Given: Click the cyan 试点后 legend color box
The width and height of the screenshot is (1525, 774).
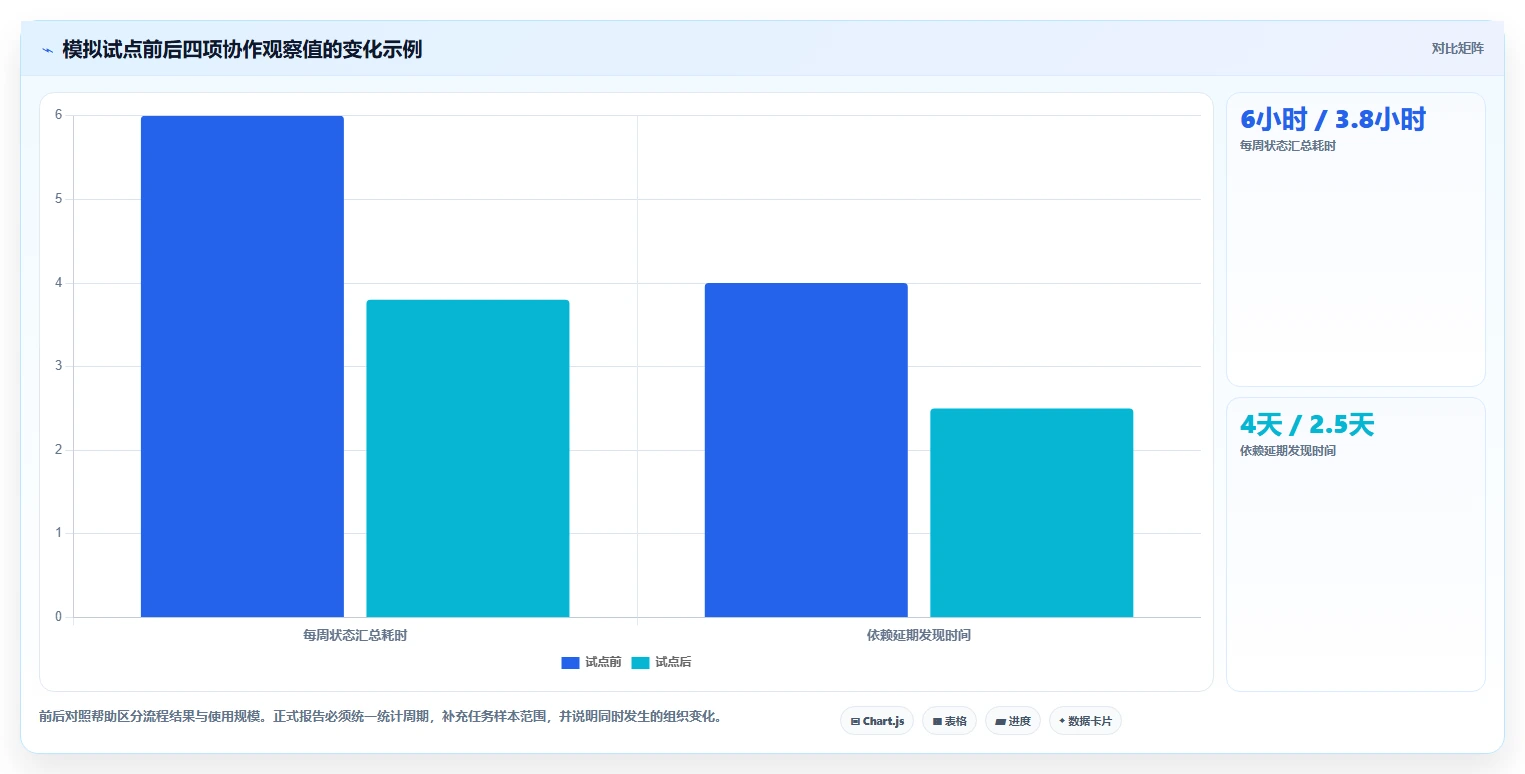Looking at the screenshot, I should pyautogui.click(x=641, y=662).
